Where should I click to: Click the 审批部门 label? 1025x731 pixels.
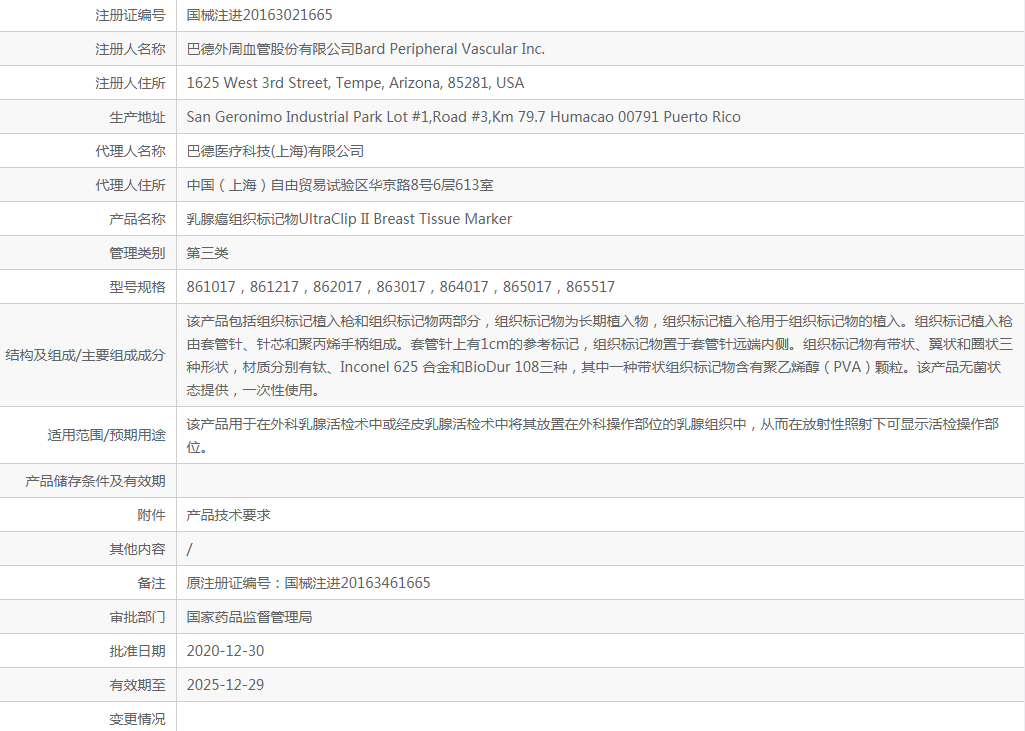tap(137, 617)
